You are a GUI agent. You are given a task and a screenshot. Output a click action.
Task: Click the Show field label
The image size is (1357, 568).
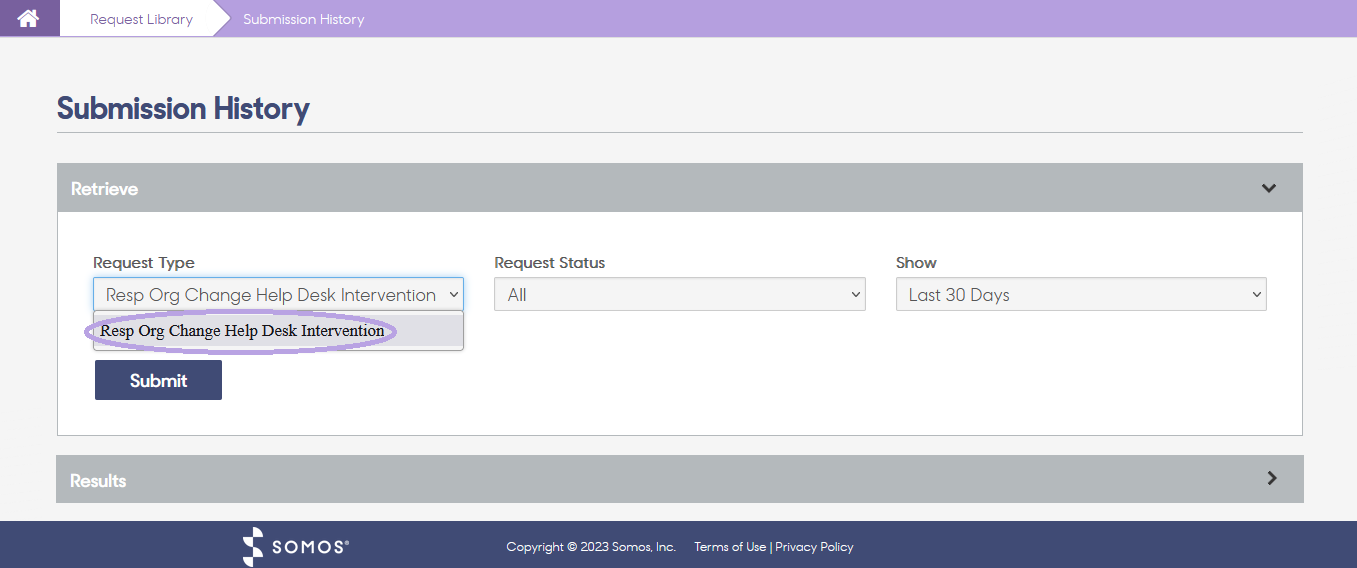916,263
